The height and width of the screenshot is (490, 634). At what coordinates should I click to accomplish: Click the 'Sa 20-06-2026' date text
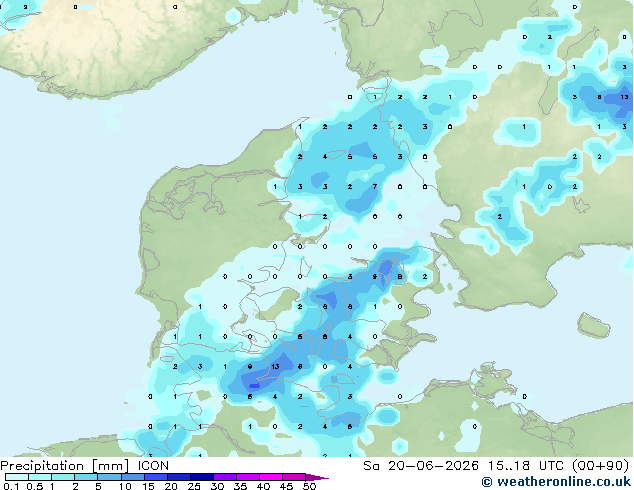click(421, 466)
